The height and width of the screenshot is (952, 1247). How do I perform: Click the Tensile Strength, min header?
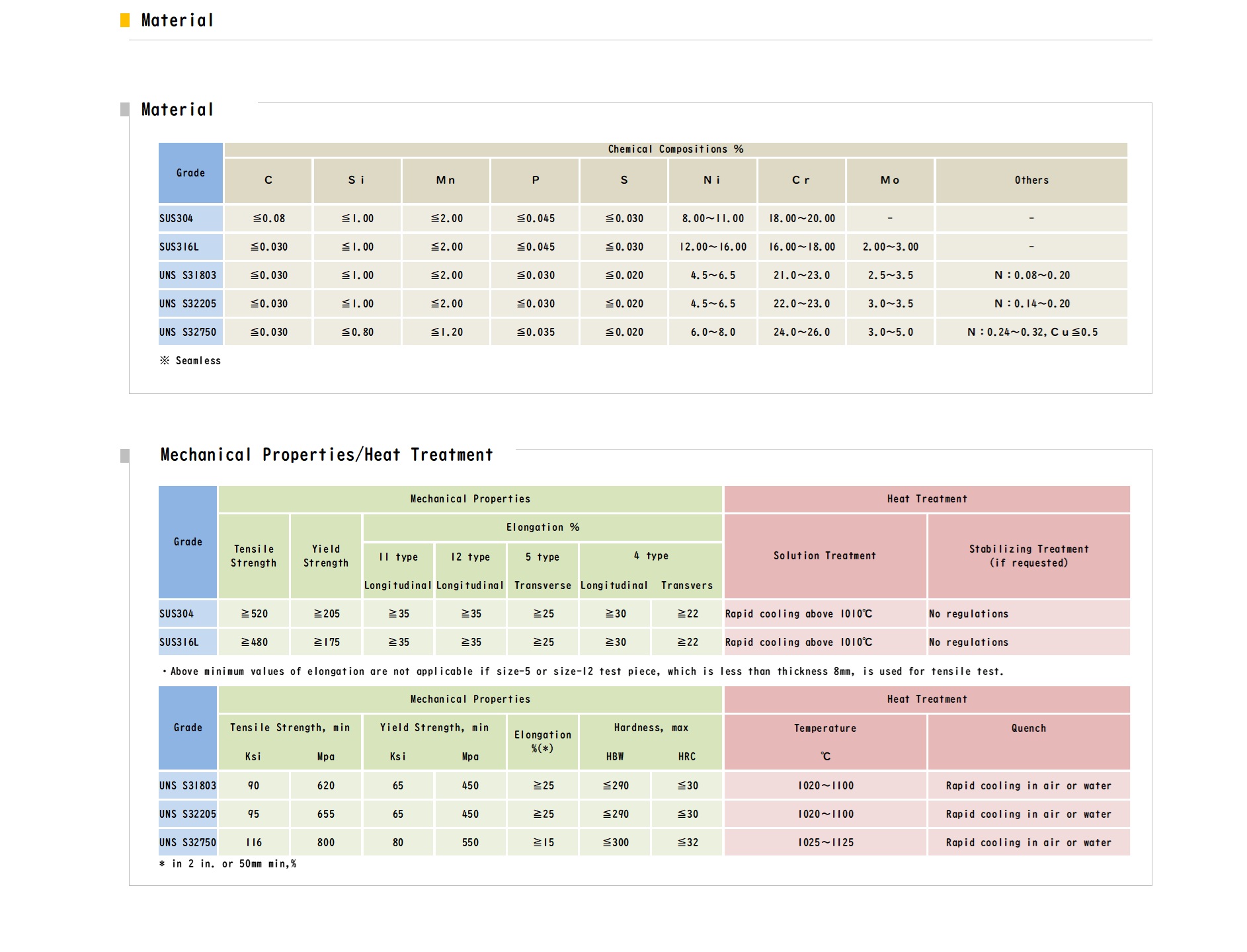pyautogui.click(x=290, y=728)
